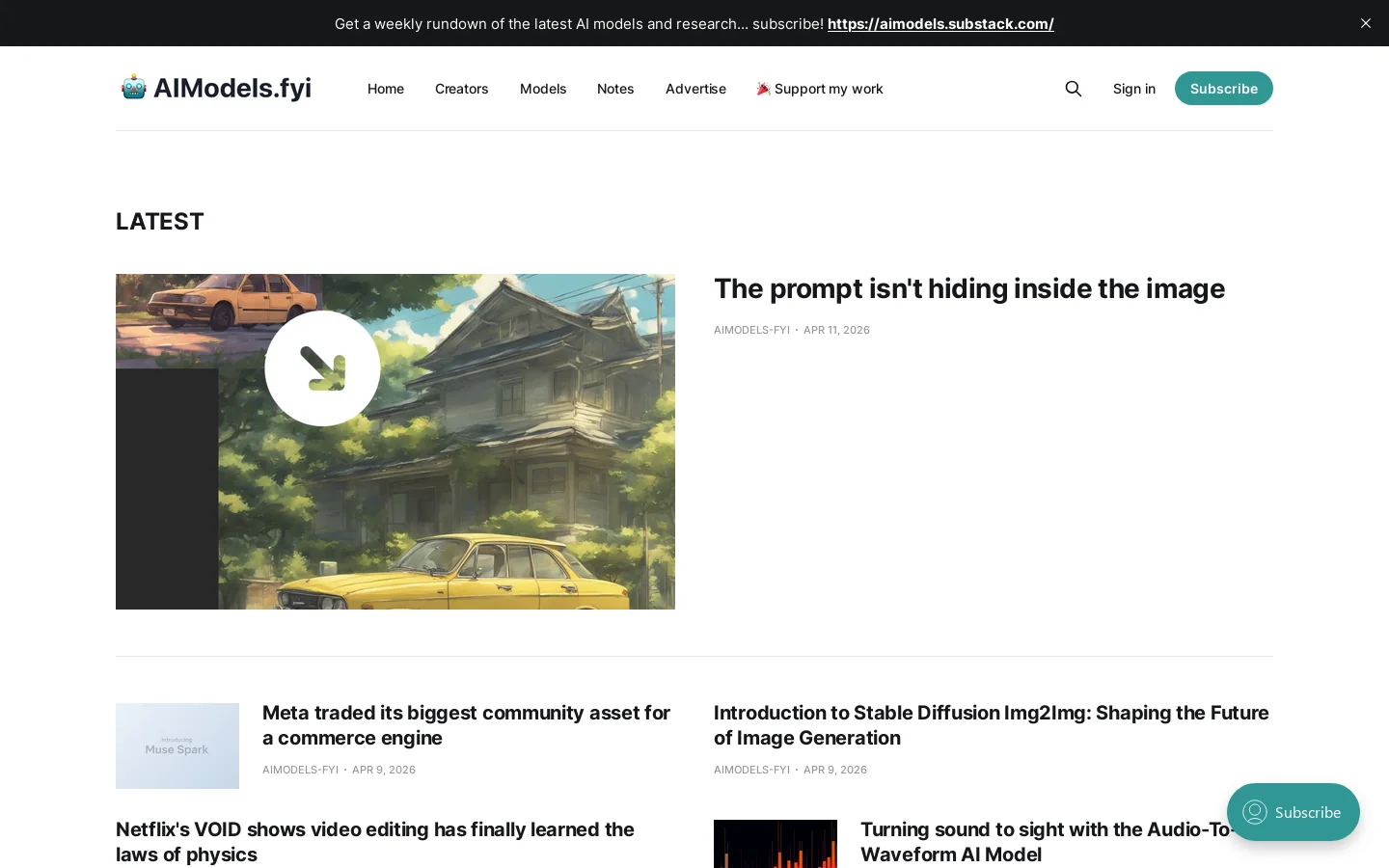Dismiss the top announcement banner
The width and height of the screenshot is (1389, 868).
point(1366,23)
